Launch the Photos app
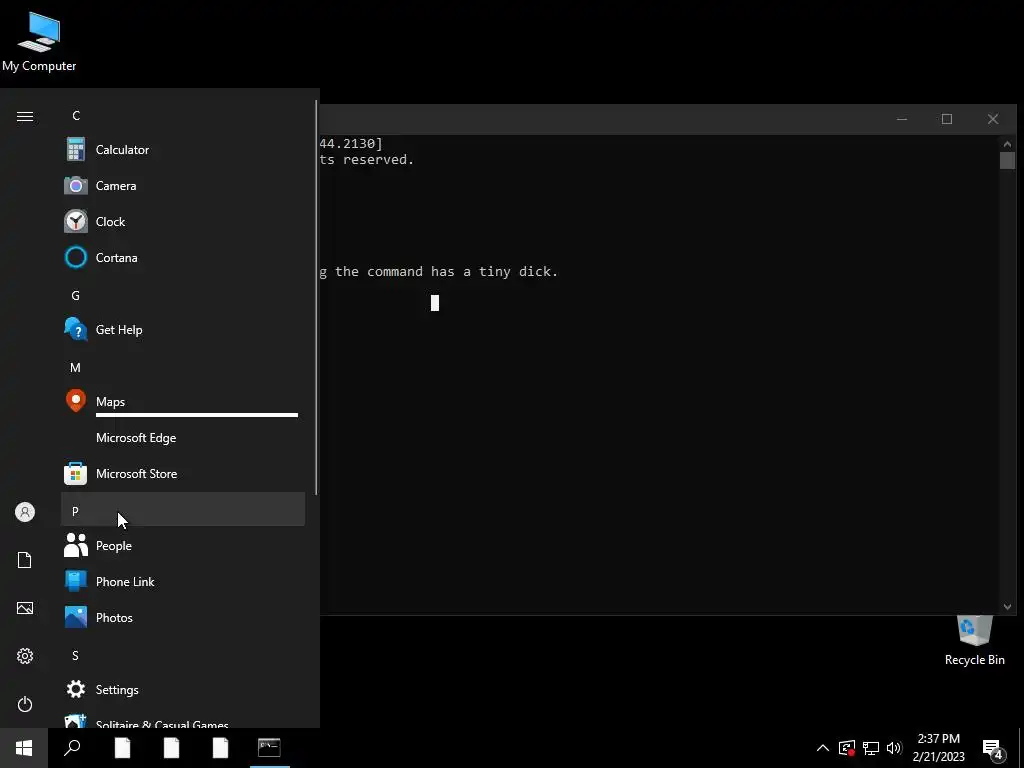The image size is (1024, 768). coord(183,617)
